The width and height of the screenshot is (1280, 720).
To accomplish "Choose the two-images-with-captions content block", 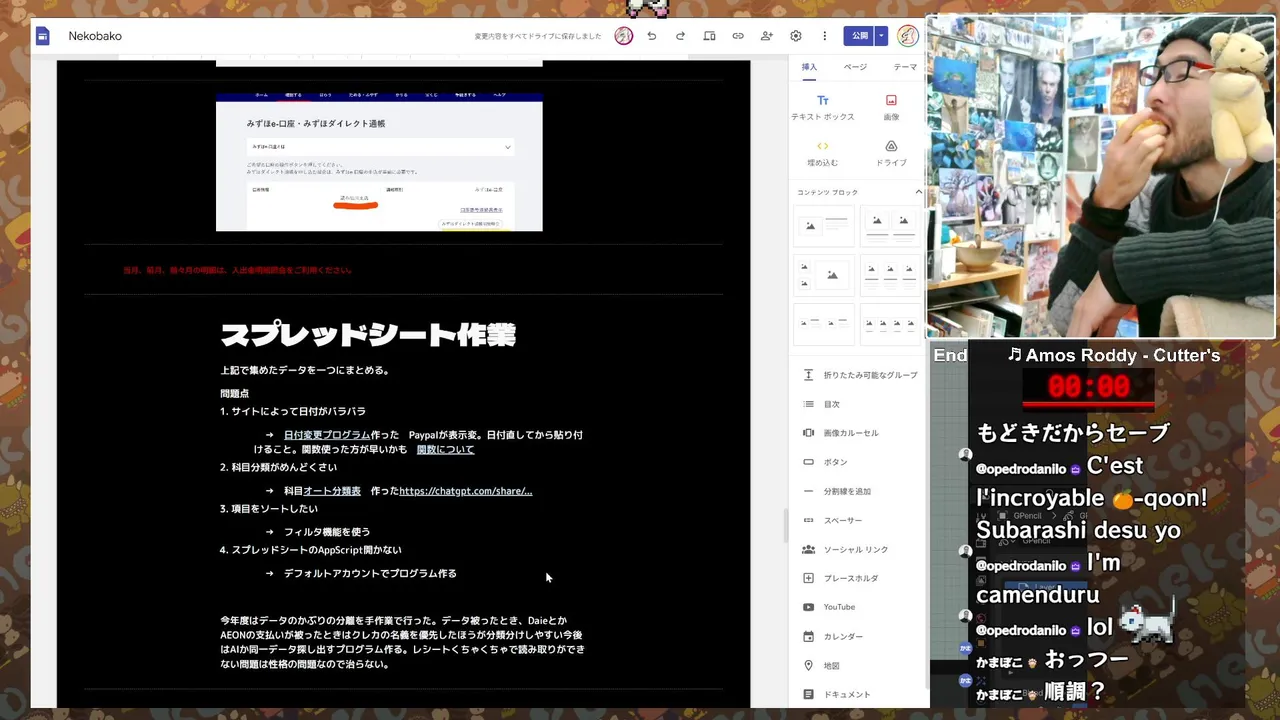I will coord(890,226).
